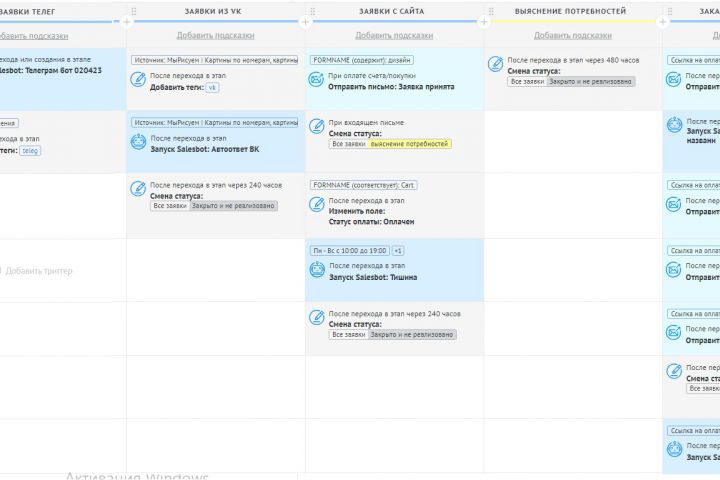Click robot icon beside "Запуск Sa... названи" trigger
720x480 pixels.
coord(674,125)
